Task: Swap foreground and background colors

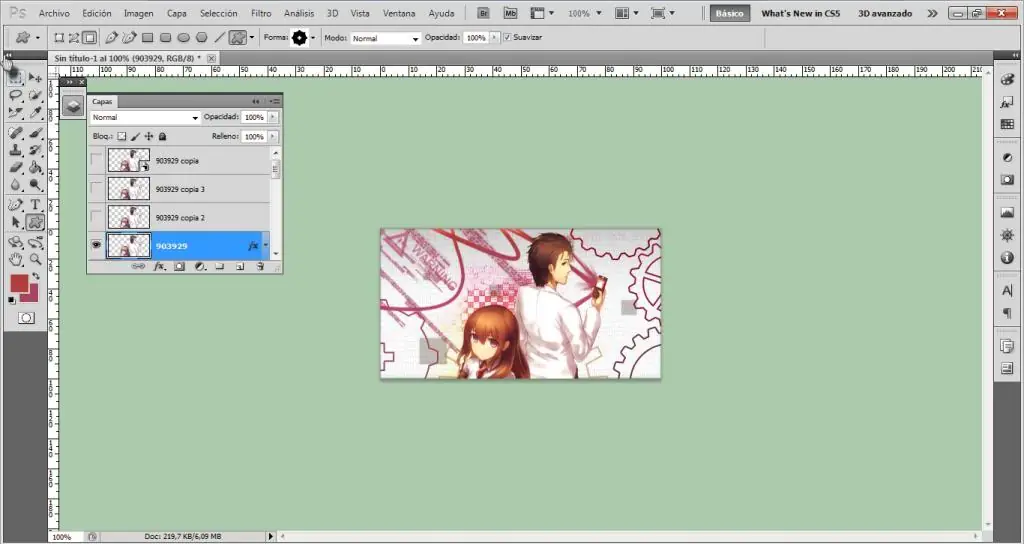Action: (x=36, y=276)
